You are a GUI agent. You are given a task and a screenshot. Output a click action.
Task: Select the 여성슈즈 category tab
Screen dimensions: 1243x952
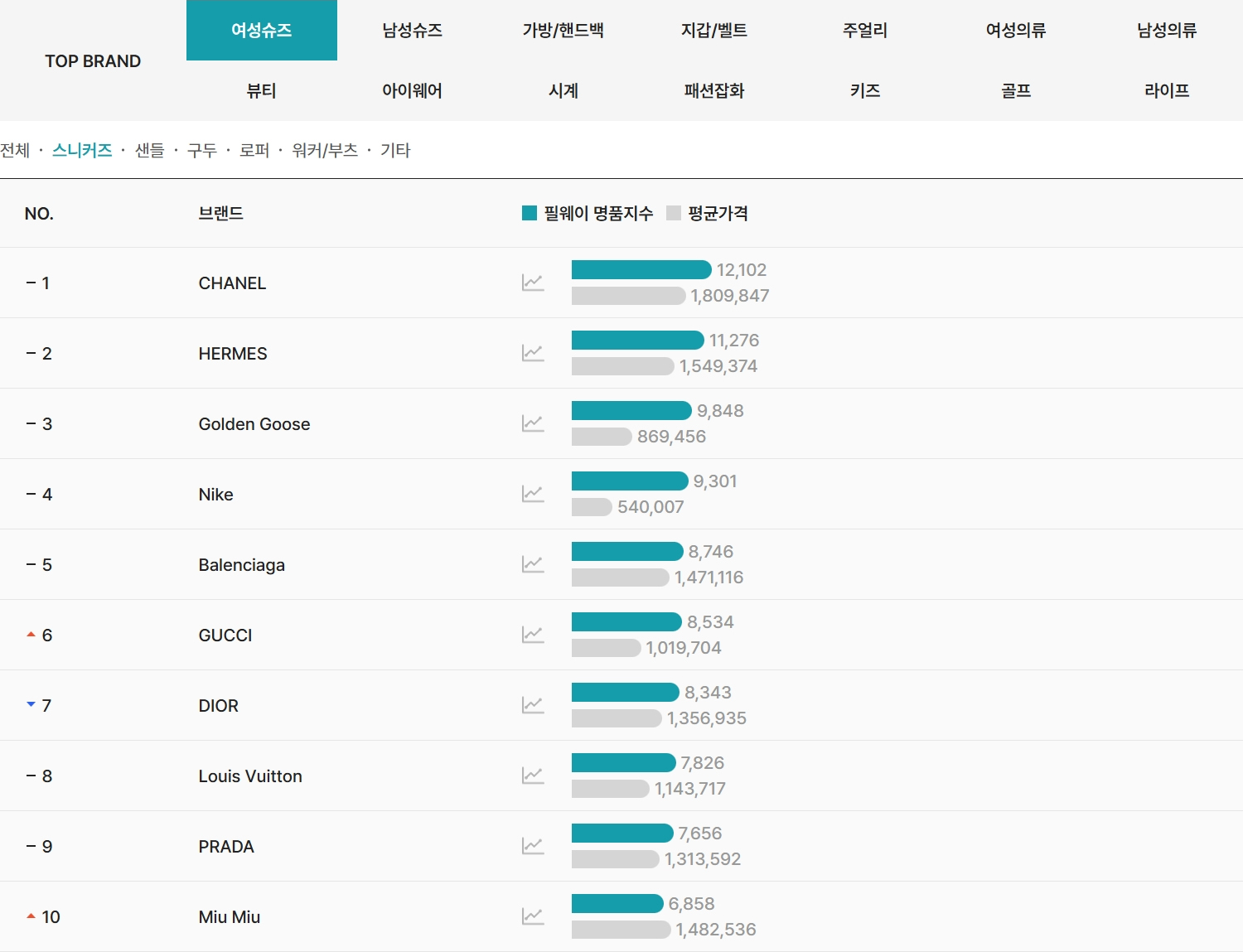[x=262, y=30]
